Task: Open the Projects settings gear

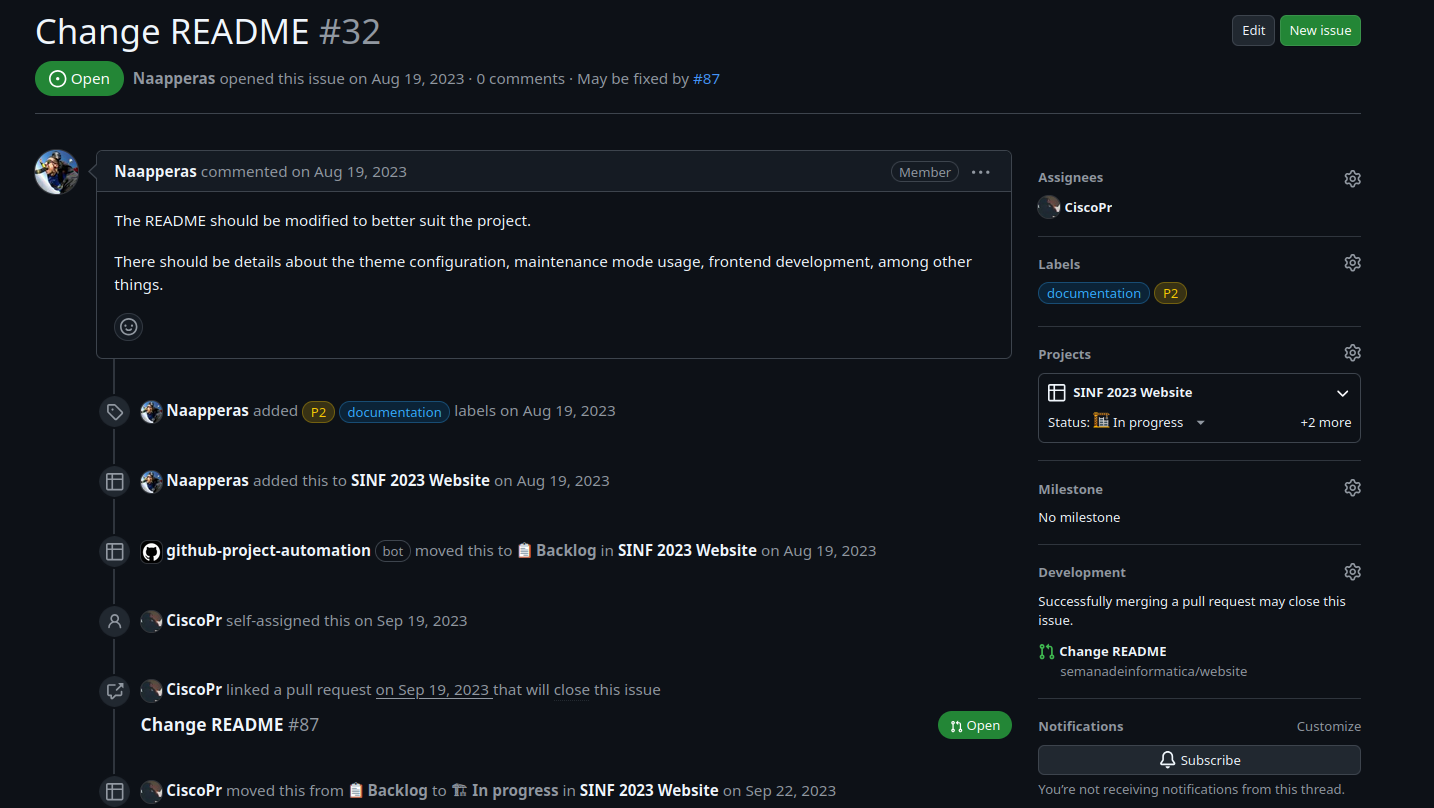Action: tap(1352, 353)
